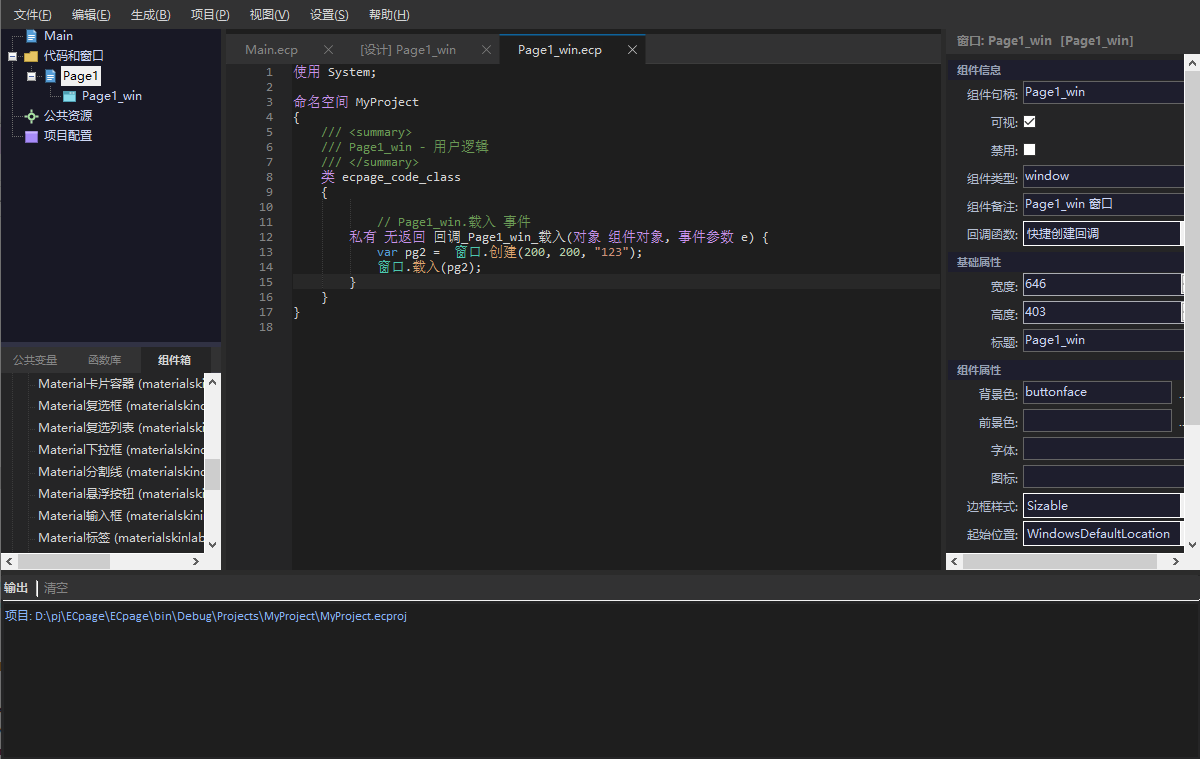Open the 回调函数 快捷创建回调 dropdown
Screen dimensions: 1200x759
point(1102,234)
